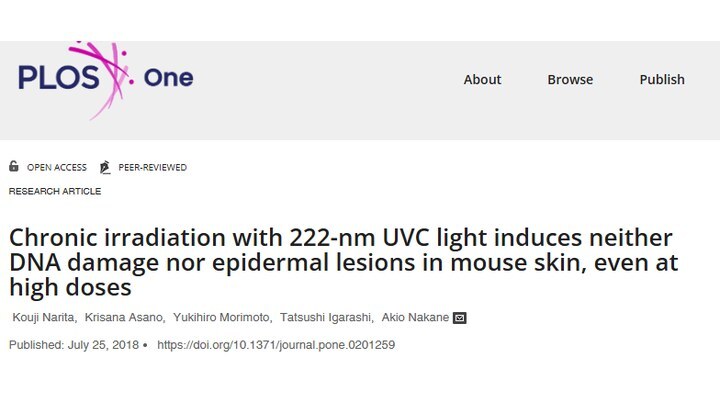720x400 pixels.
Task: Click the PLOS One logo
Action: 106,80
